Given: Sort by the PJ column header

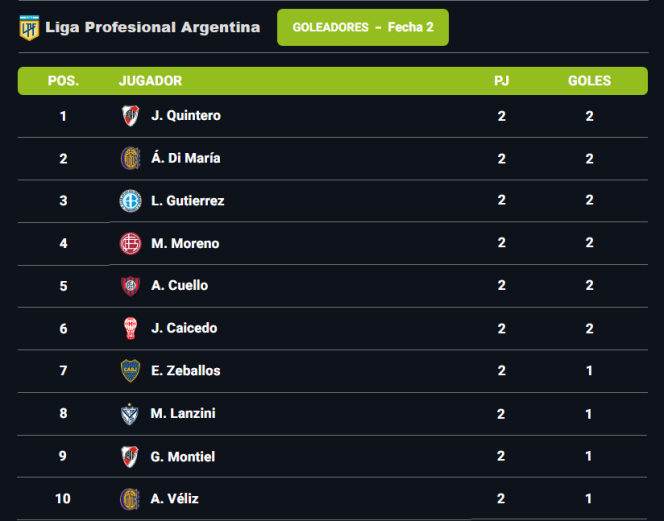Looking at the screenshot, I should [x=502, y=81].
